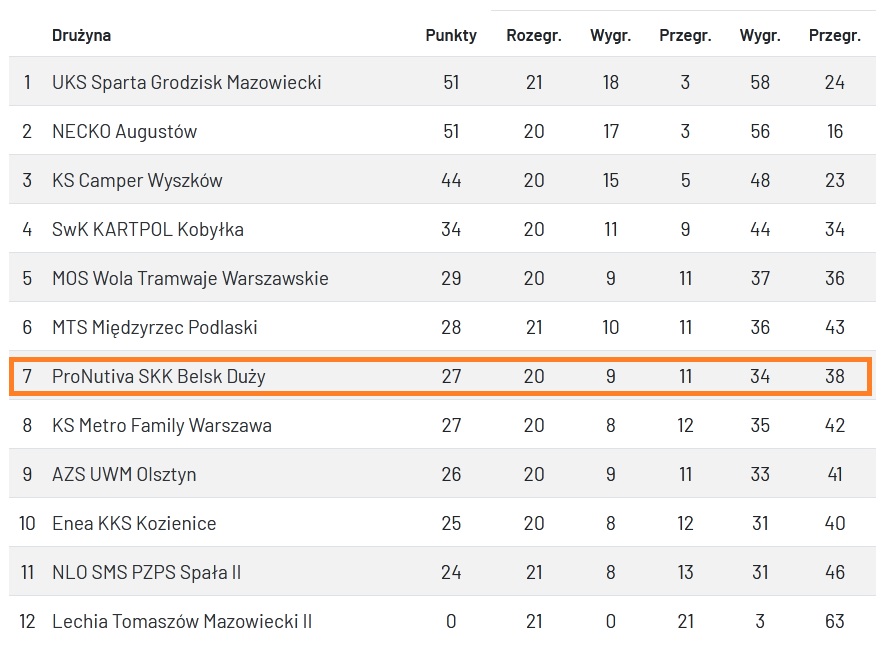The height and width of the screenshot is (670, 885).
Task: Open UKS Sparta Grodzisk Mazowiecki team
Action: tap(186, 82)
